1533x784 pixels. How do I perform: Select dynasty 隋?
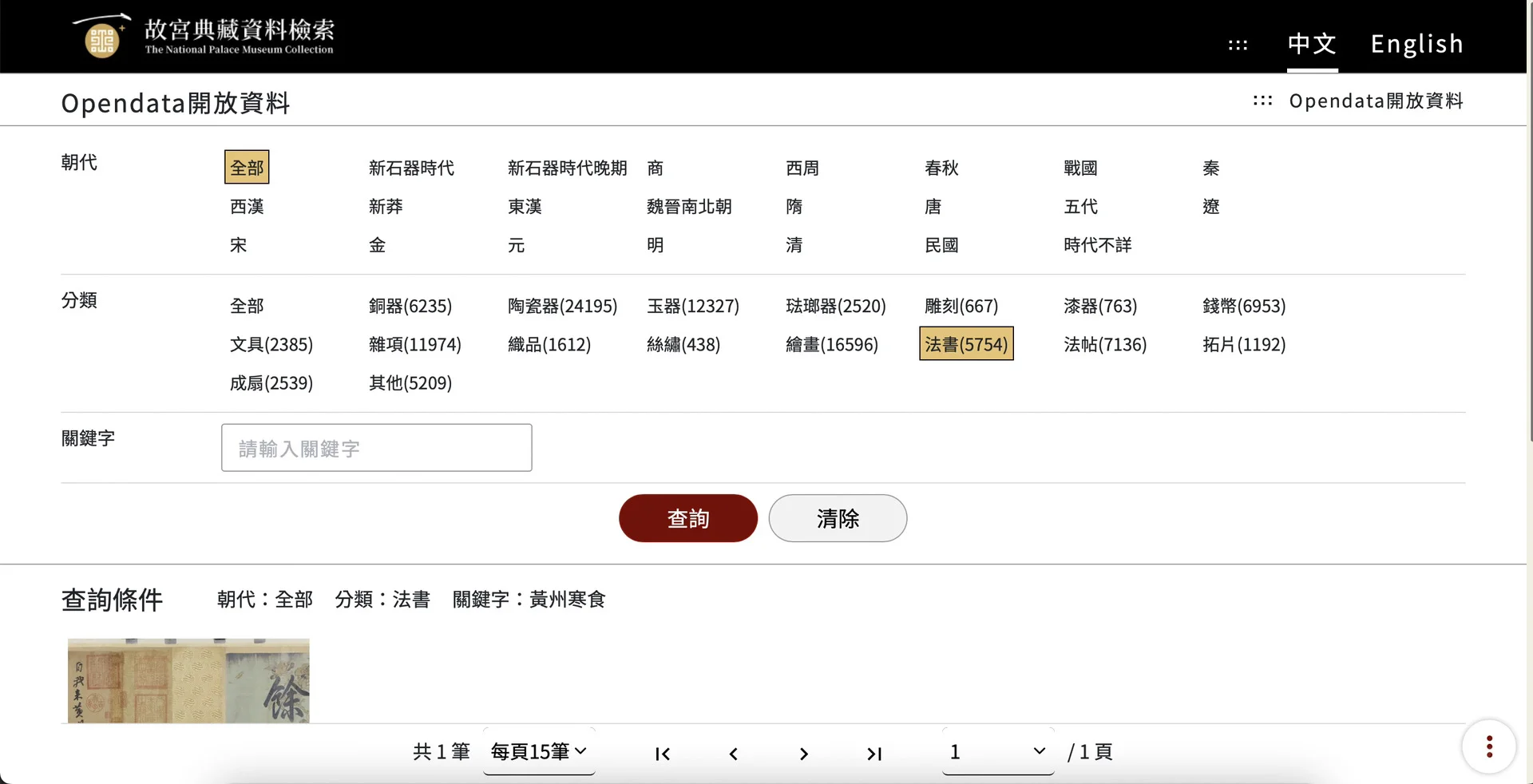794,206
